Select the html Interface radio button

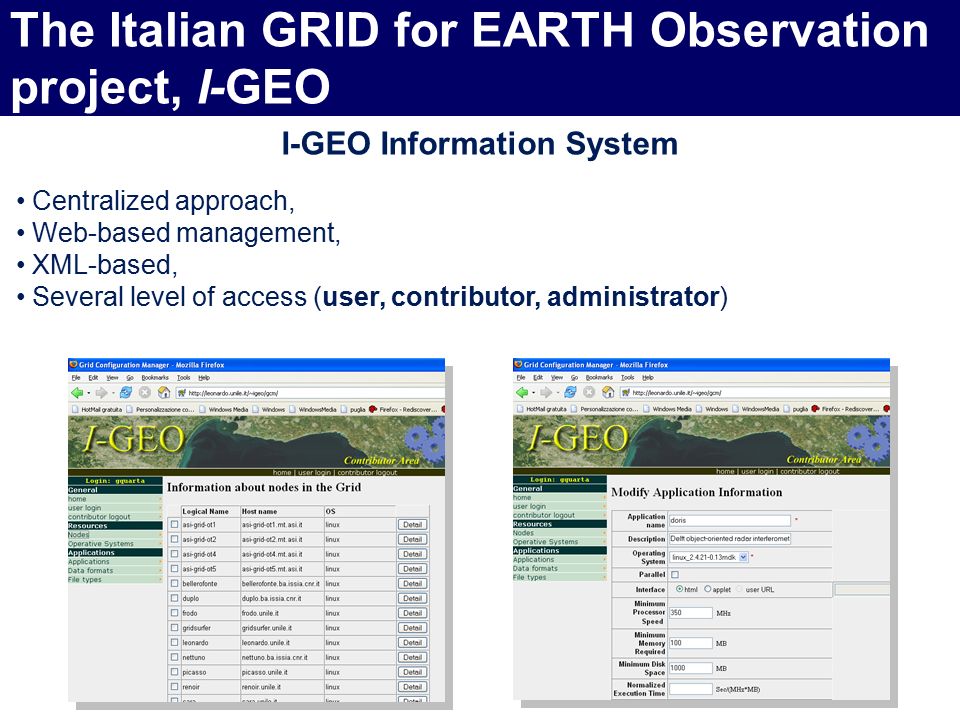point(680,589)
